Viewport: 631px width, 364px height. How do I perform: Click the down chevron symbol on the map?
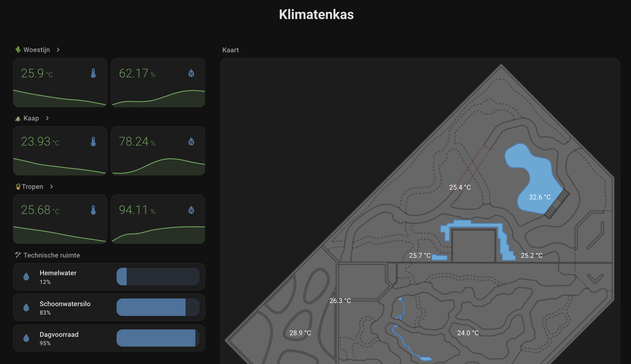tap(595, 278)
